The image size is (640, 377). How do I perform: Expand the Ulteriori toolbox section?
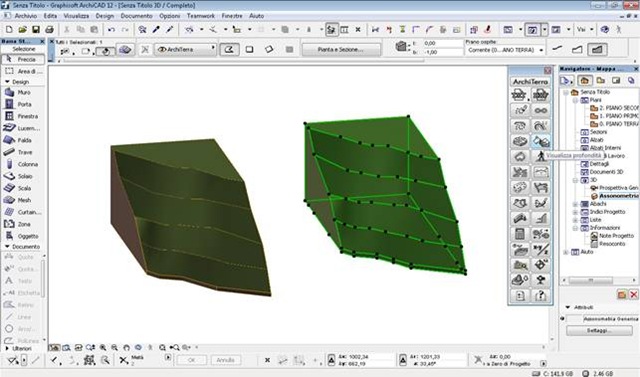pos(7,348)
